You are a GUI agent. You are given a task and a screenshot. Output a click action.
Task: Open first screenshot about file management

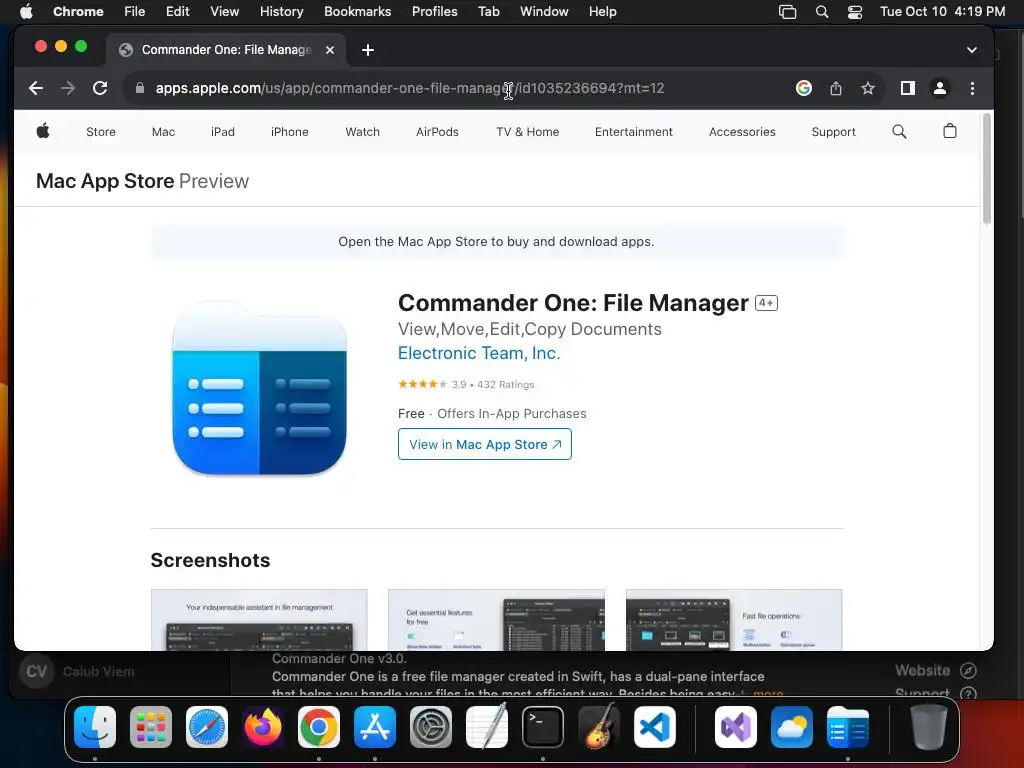click(259, 620)
